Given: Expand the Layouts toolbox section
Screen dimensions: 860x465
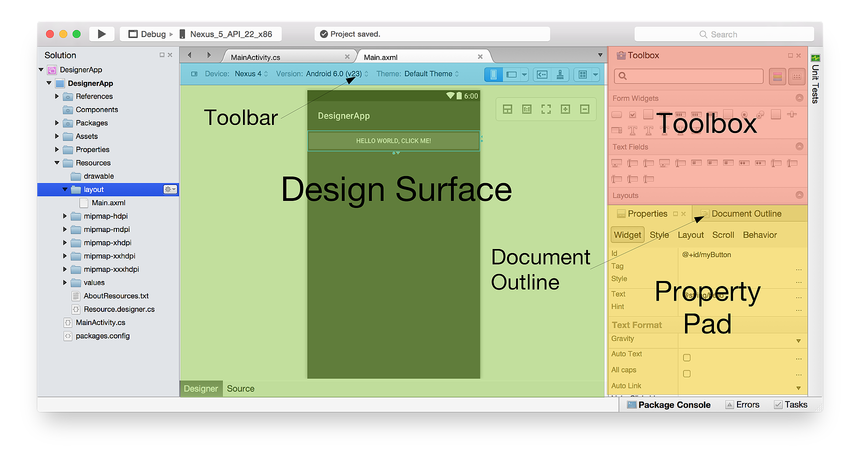Looking at the screenshot, I should click(x=799, y=195).
